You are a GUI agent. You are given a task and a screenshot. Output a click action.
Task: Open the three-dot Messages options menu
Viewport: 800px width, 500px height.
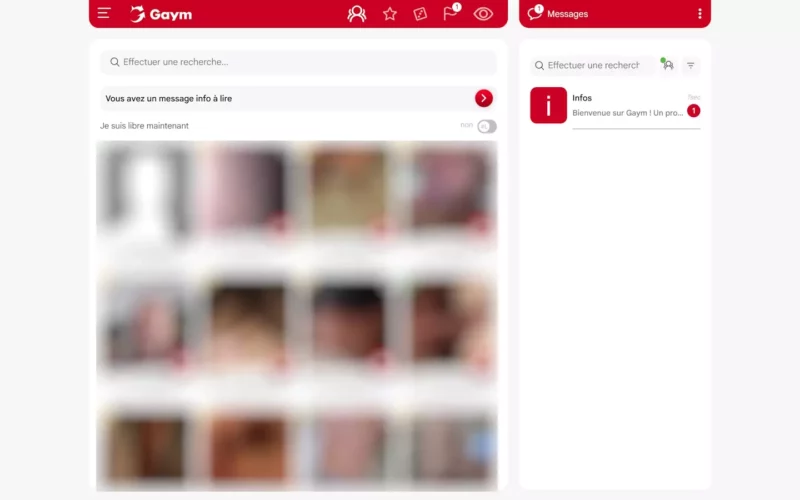(699, 14)
